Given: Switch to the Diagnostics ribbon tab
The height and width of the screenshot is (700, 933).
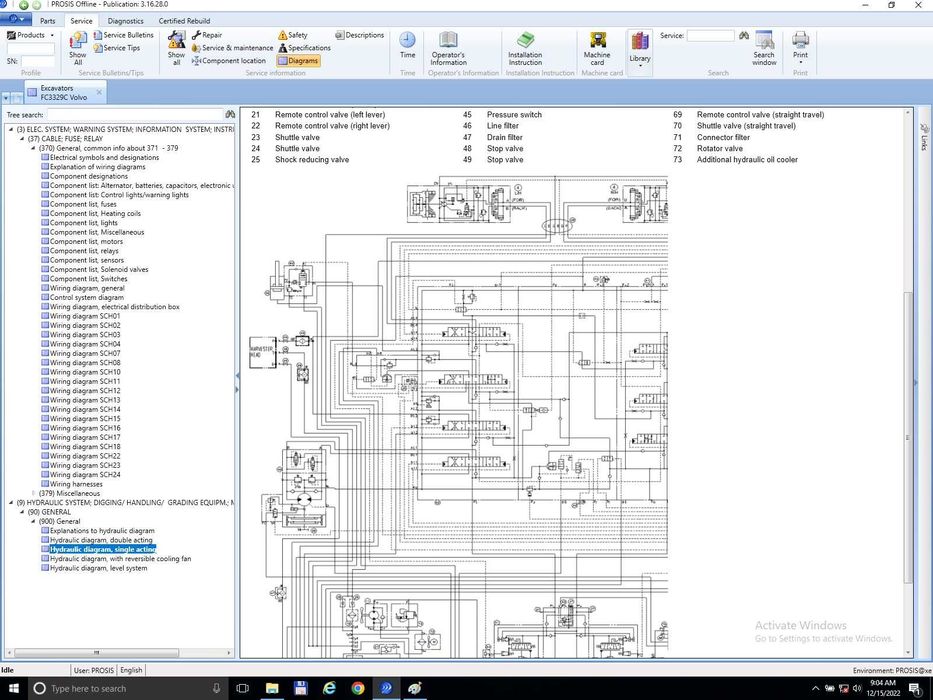Looking at the screenshot, I should pyautogui.click(x=125, y=20).
